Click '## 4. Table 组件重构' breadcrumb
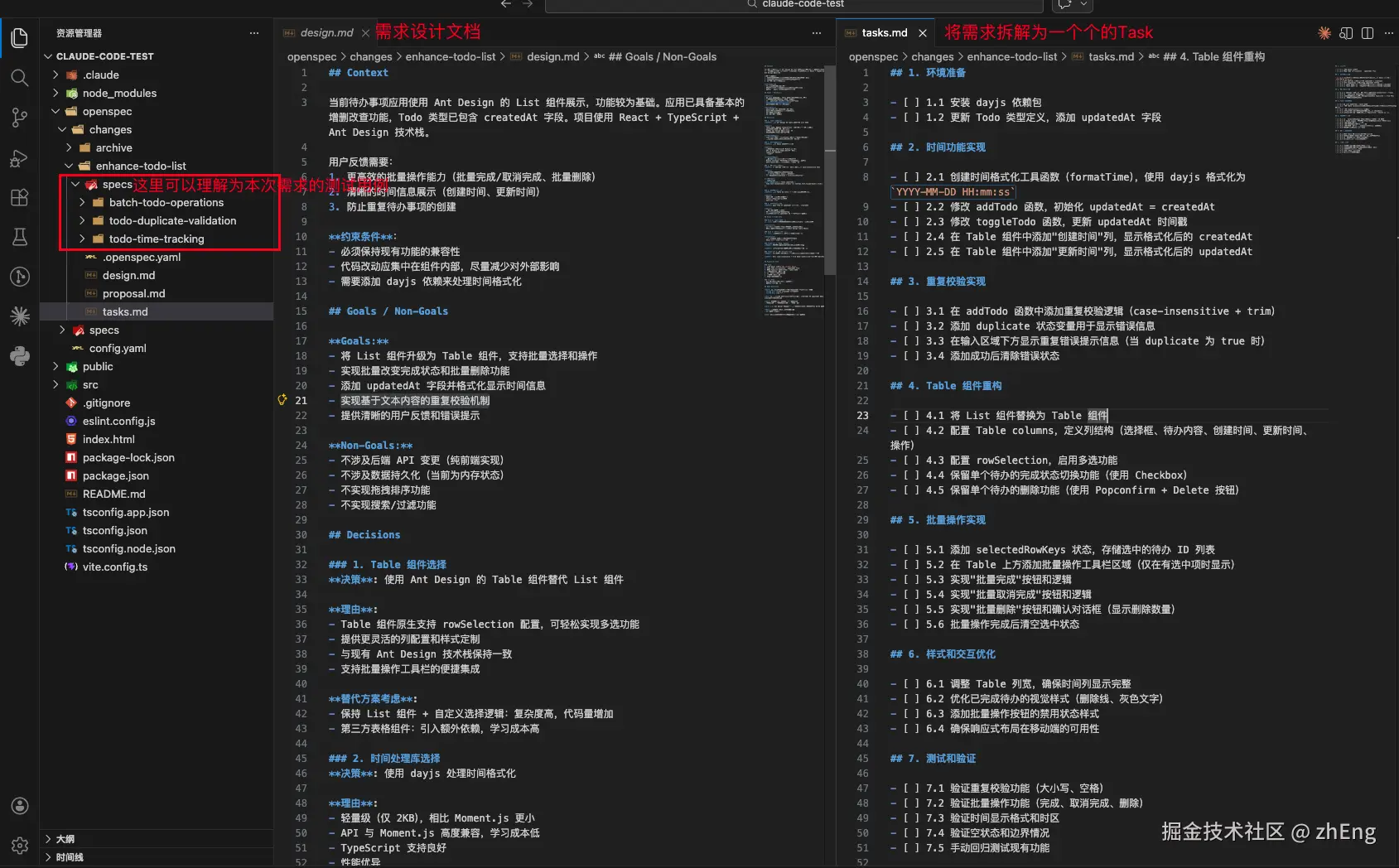 (1213, 56)
